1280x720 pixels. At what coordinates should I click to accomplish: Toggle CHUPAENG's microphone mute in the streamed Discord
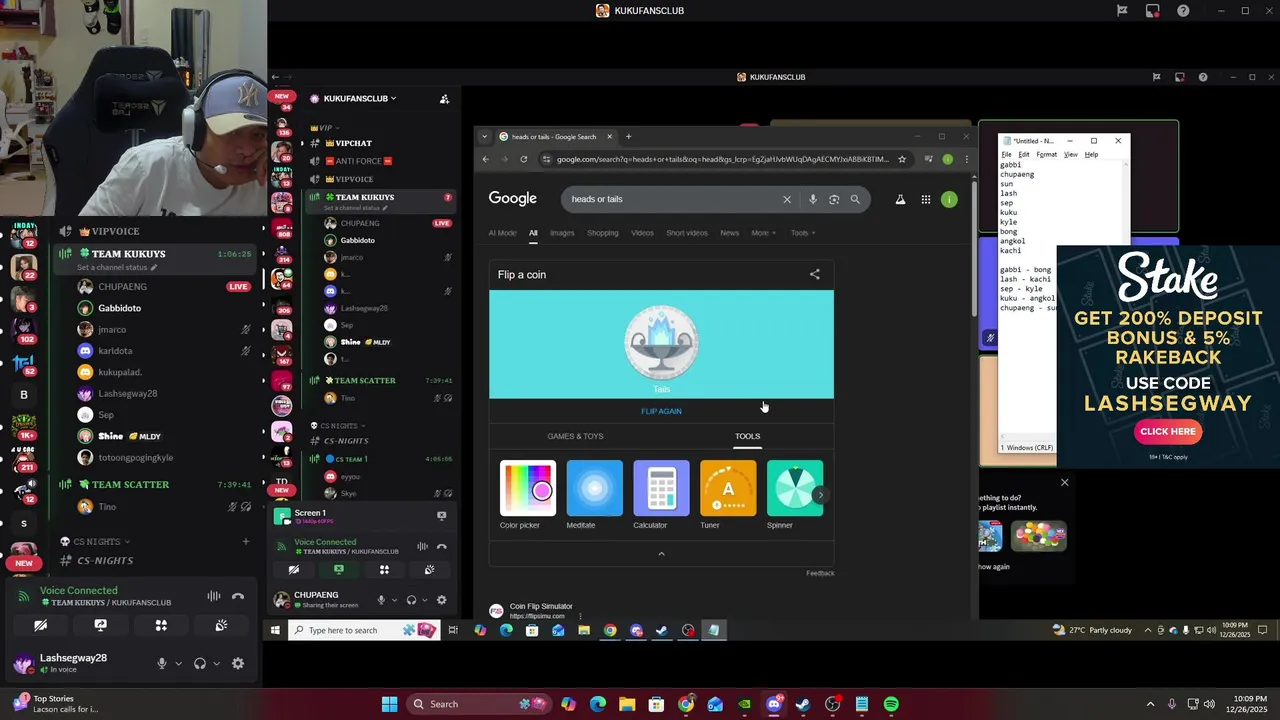[x=381, y=600]
